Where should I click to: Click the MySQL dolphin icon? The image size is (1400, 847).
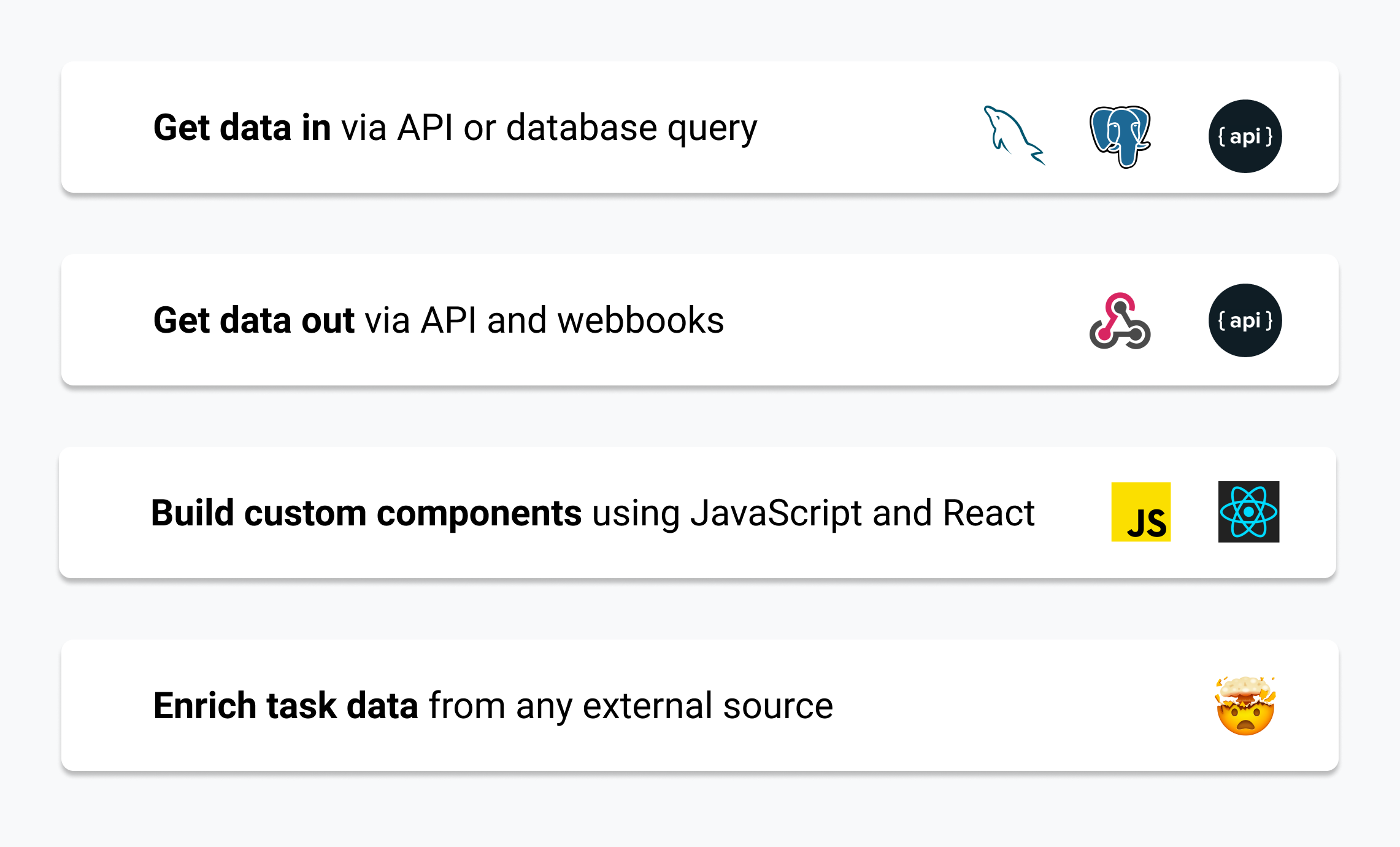[1013, 136]
